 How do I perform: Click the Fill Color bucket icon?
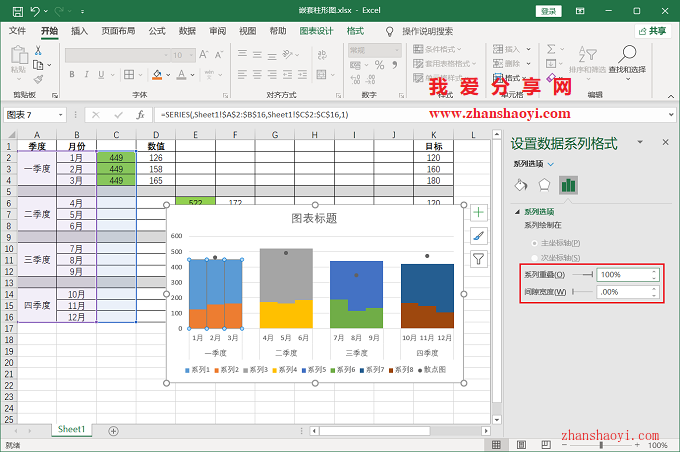pyautogui.click(x=157, y=75)
